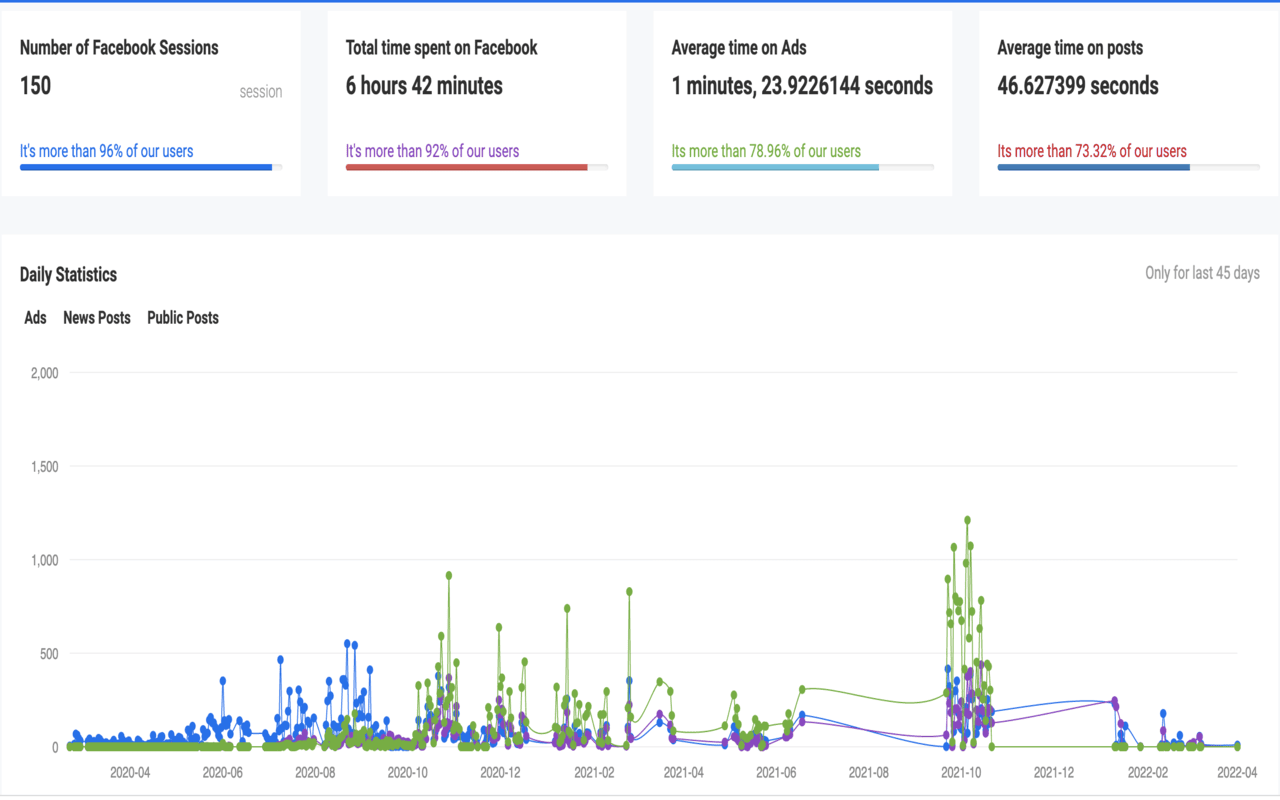Viewport: 1280px width, 800px height.
Task: Click the Average time on Ads heading
Action: pos(739,47)
